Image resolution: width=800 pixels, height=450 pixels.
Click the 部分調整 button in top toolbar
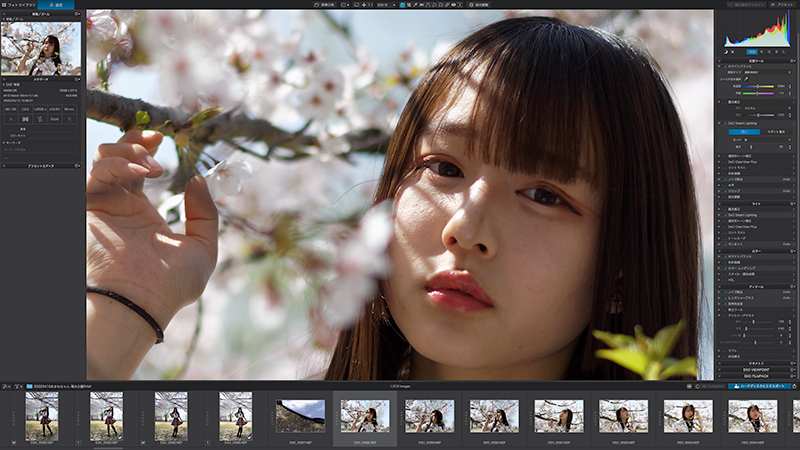[479, 5]
